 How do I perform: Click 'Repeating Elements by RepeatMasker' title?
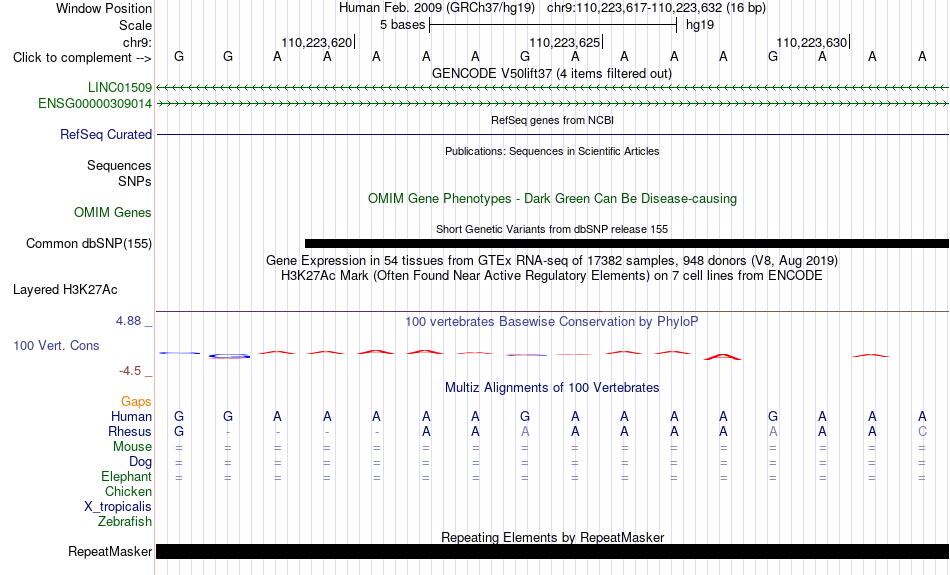click(x=553, y=537)
